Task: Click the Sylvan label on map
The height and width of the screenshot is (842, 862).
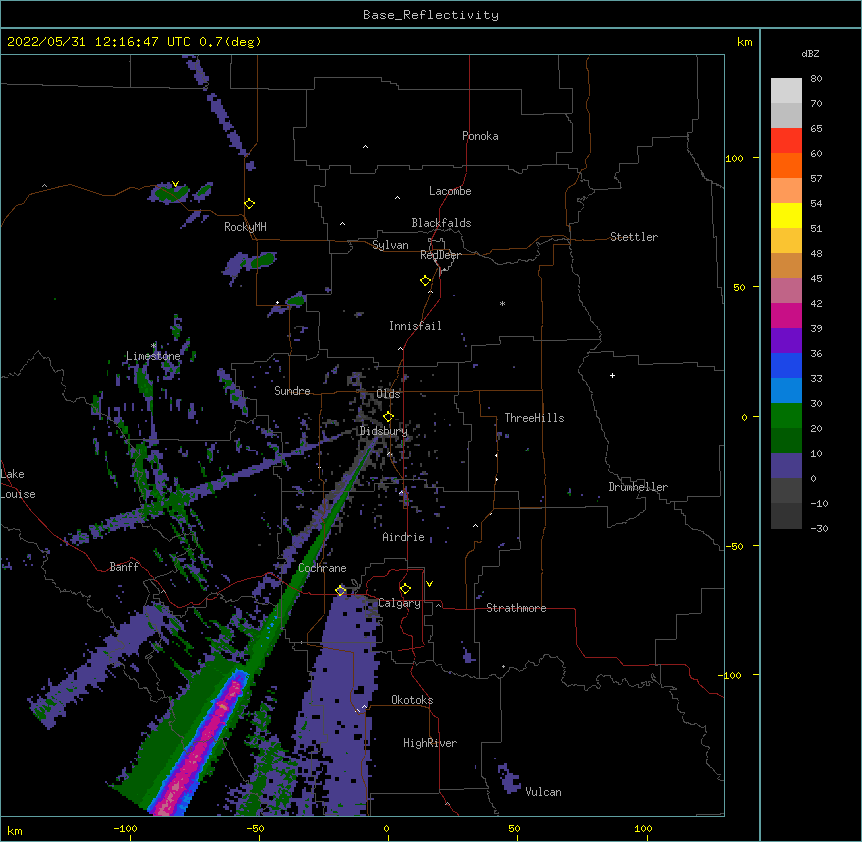Action: tap(390, 245)
